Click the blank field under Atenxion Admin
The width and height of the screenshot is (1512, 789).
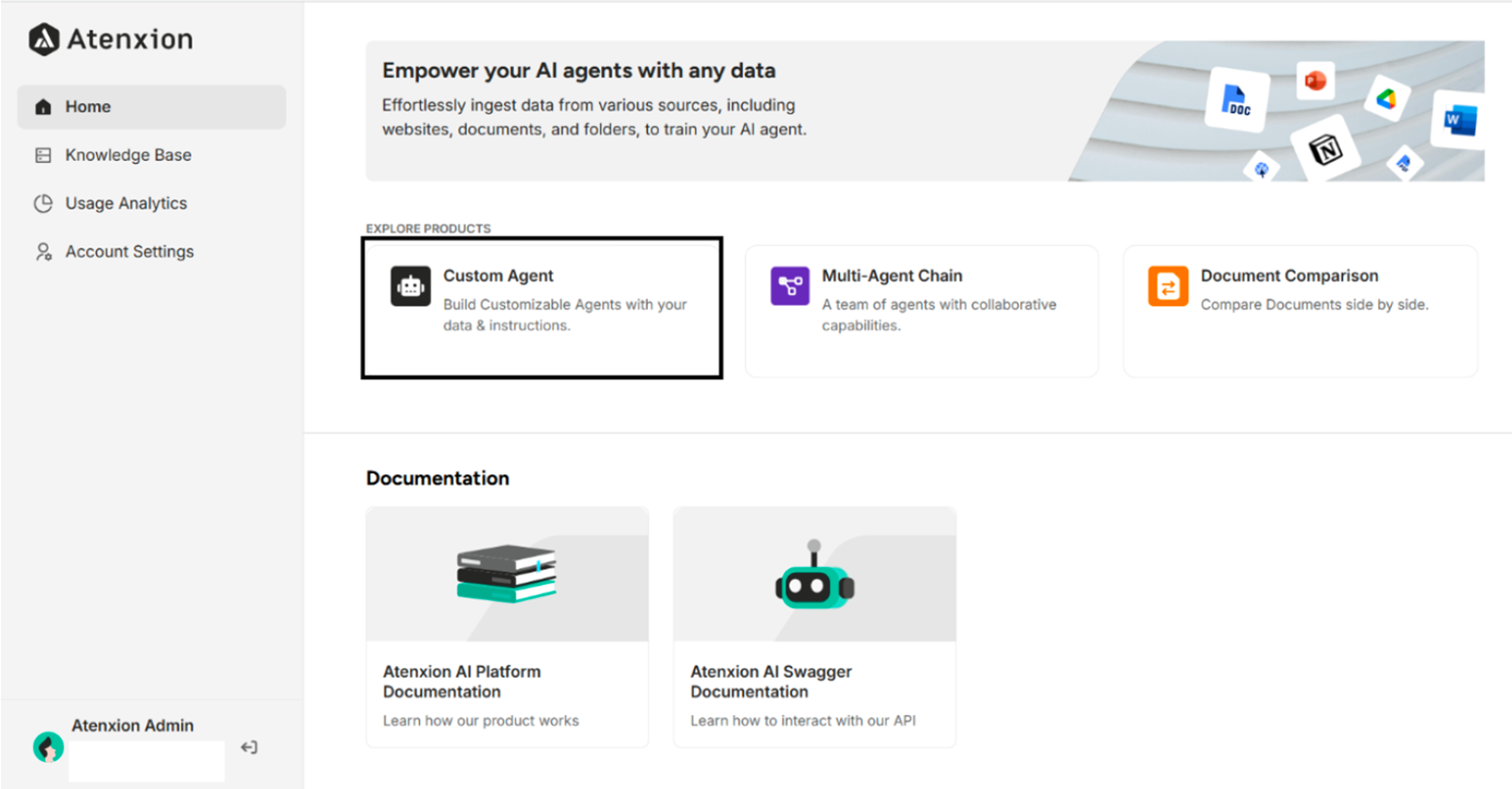coord(146,761)
